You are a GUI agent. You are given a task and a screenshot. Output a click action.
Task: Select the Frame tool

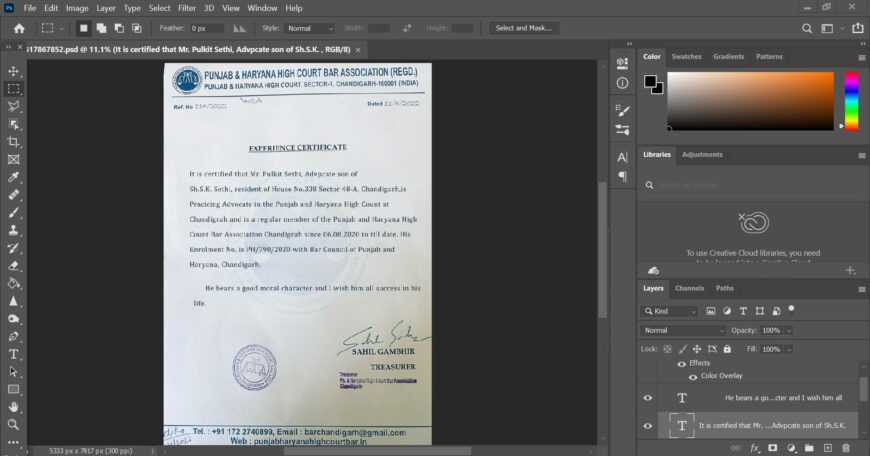tap(13, 160)
